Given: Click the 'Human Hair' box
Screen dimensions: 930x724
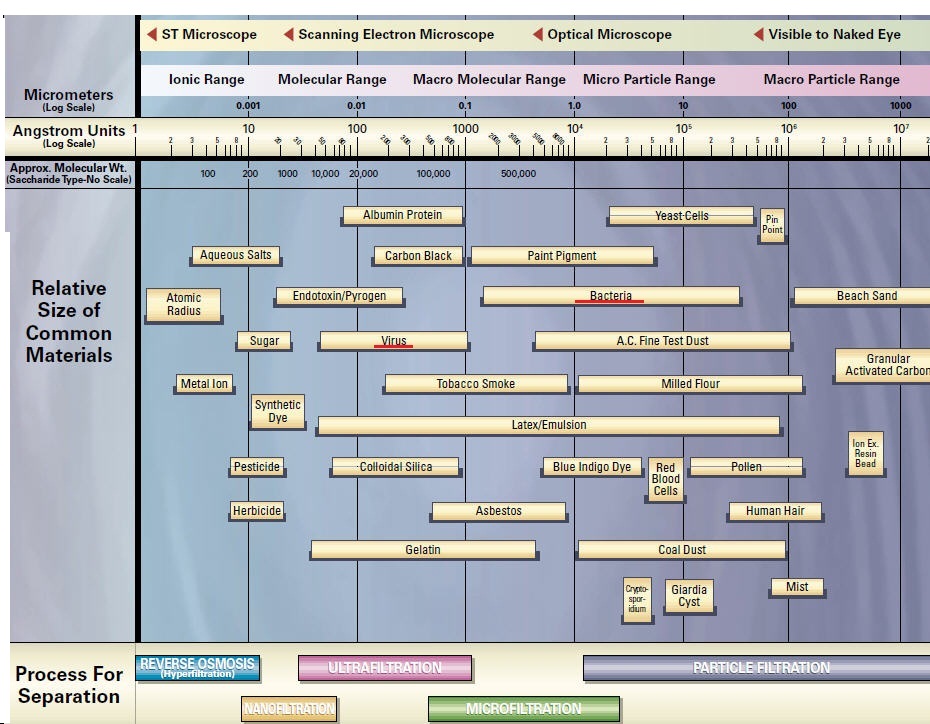Looking at the screenshot, I should [775, 511].
